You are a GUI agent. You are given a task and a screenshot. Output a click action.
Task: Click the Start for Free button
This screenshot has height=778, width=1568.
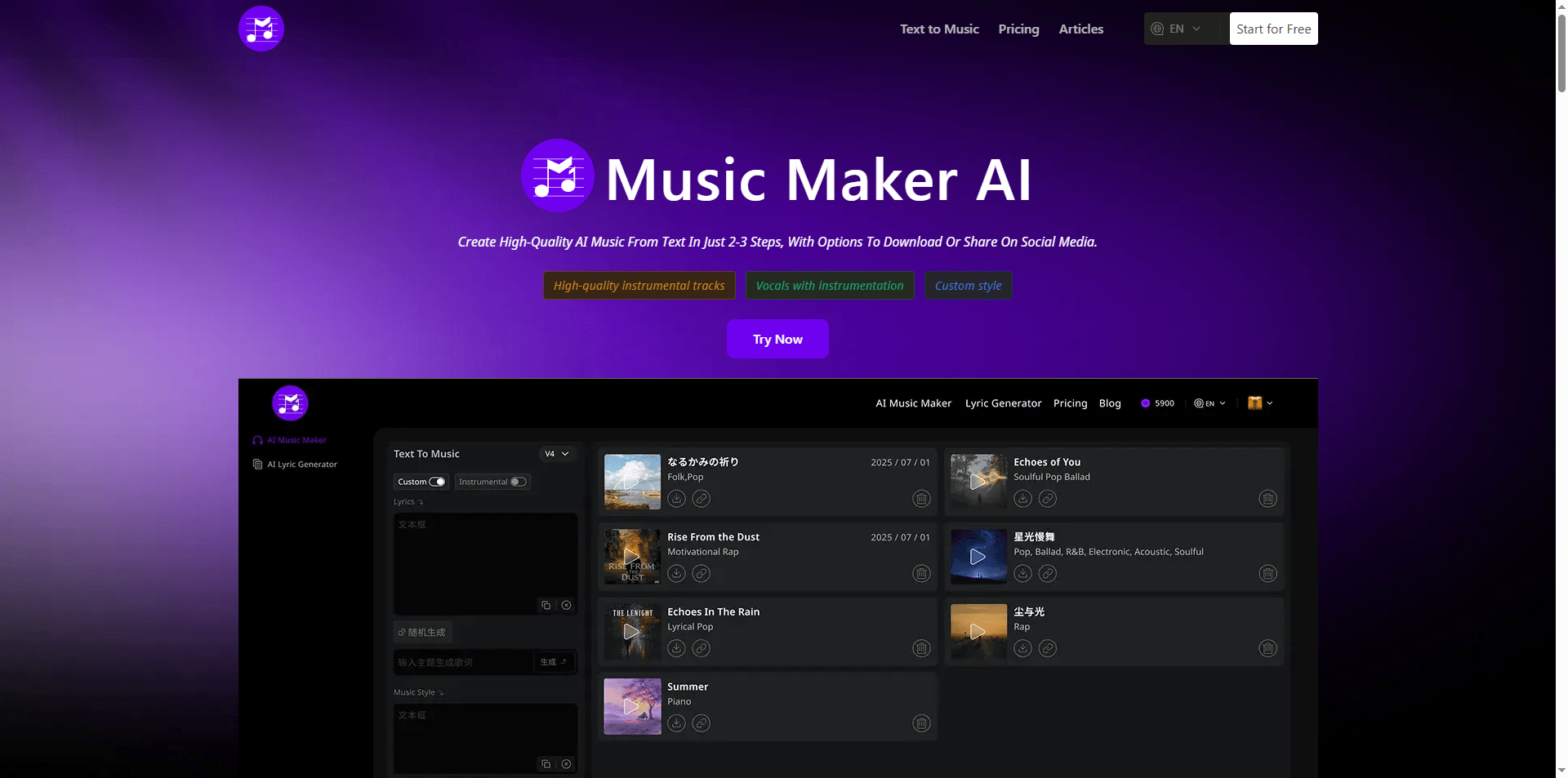coord(1273,29)
